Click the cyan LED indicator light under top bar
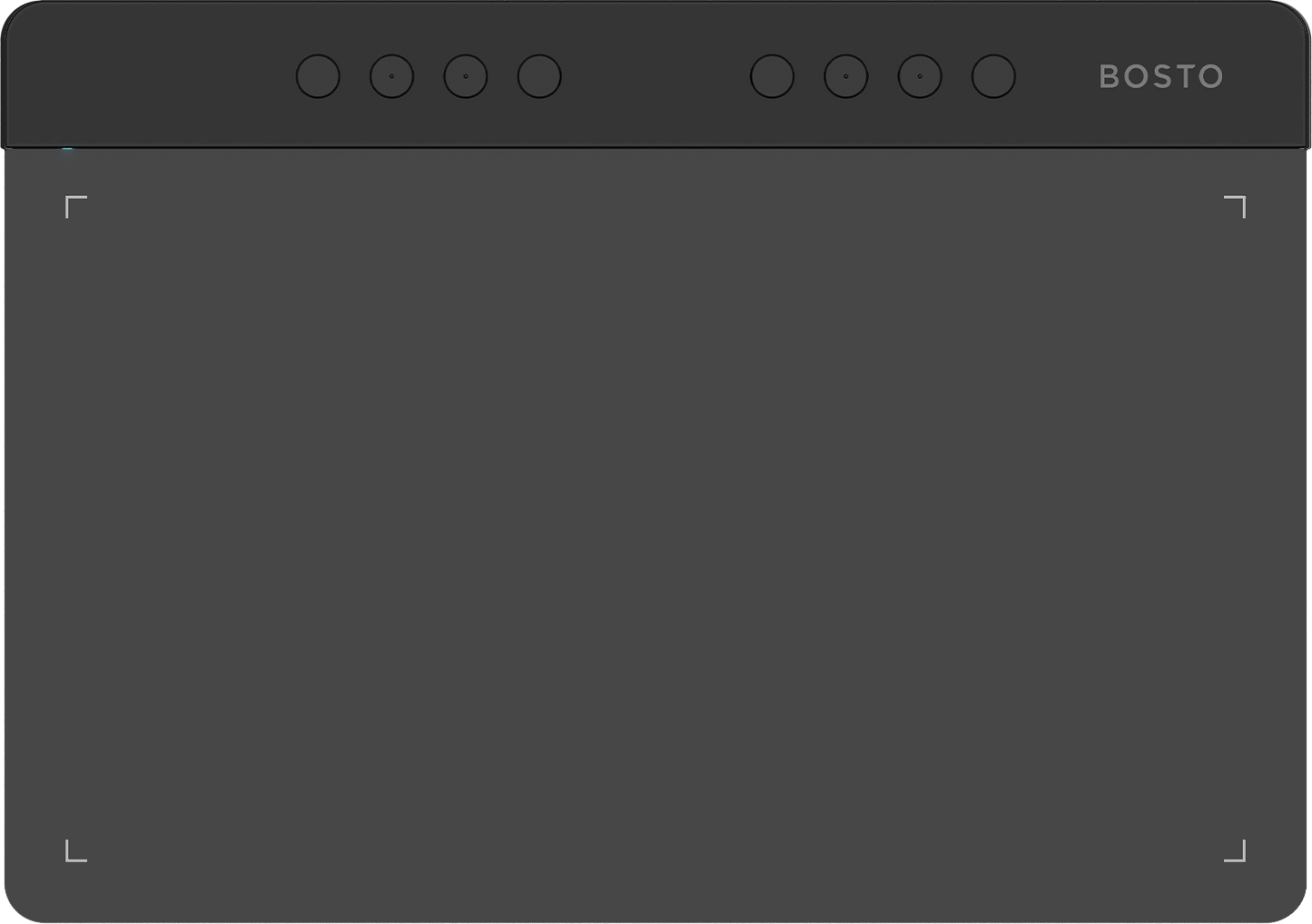This screenshot has height=924, width=1312. [x=67, y=149]
